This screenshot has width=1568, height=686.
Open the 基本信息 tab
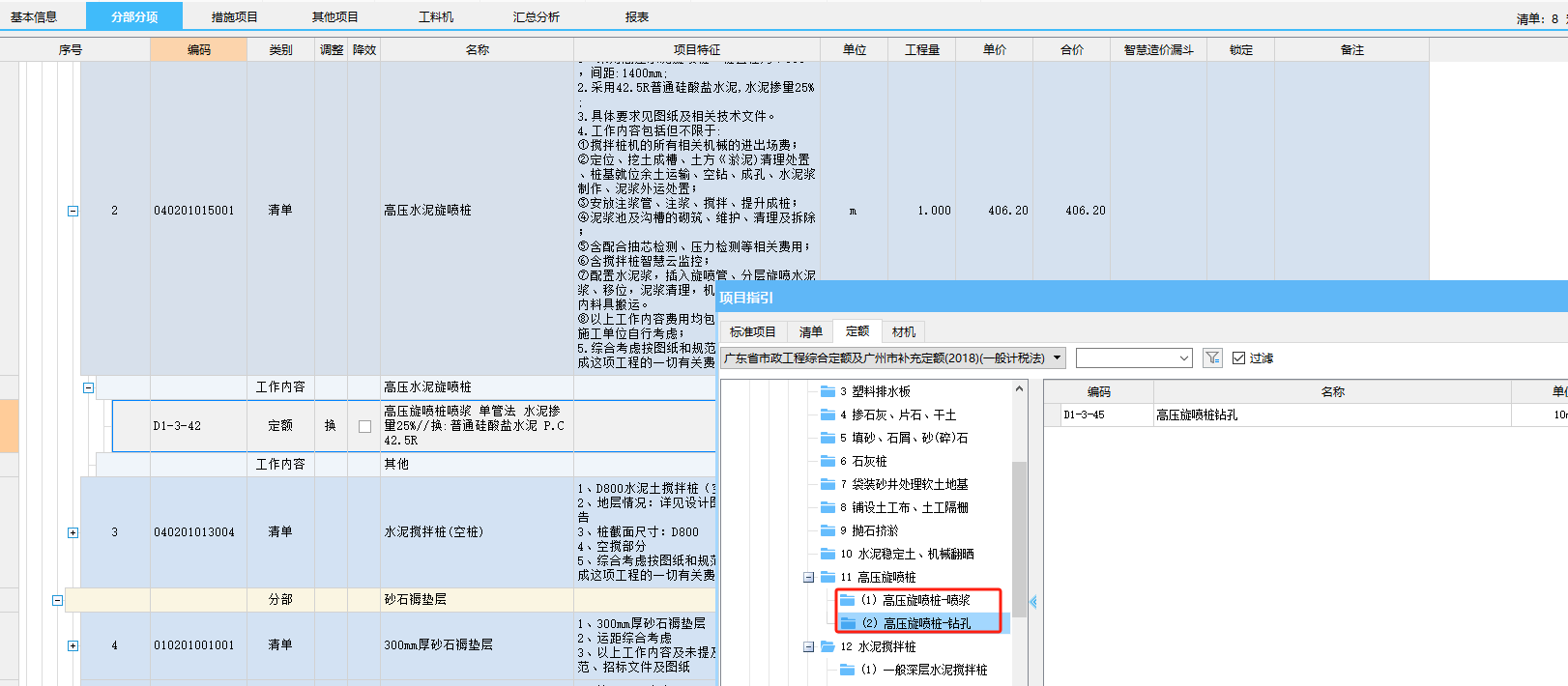click(x=34, y=17)
